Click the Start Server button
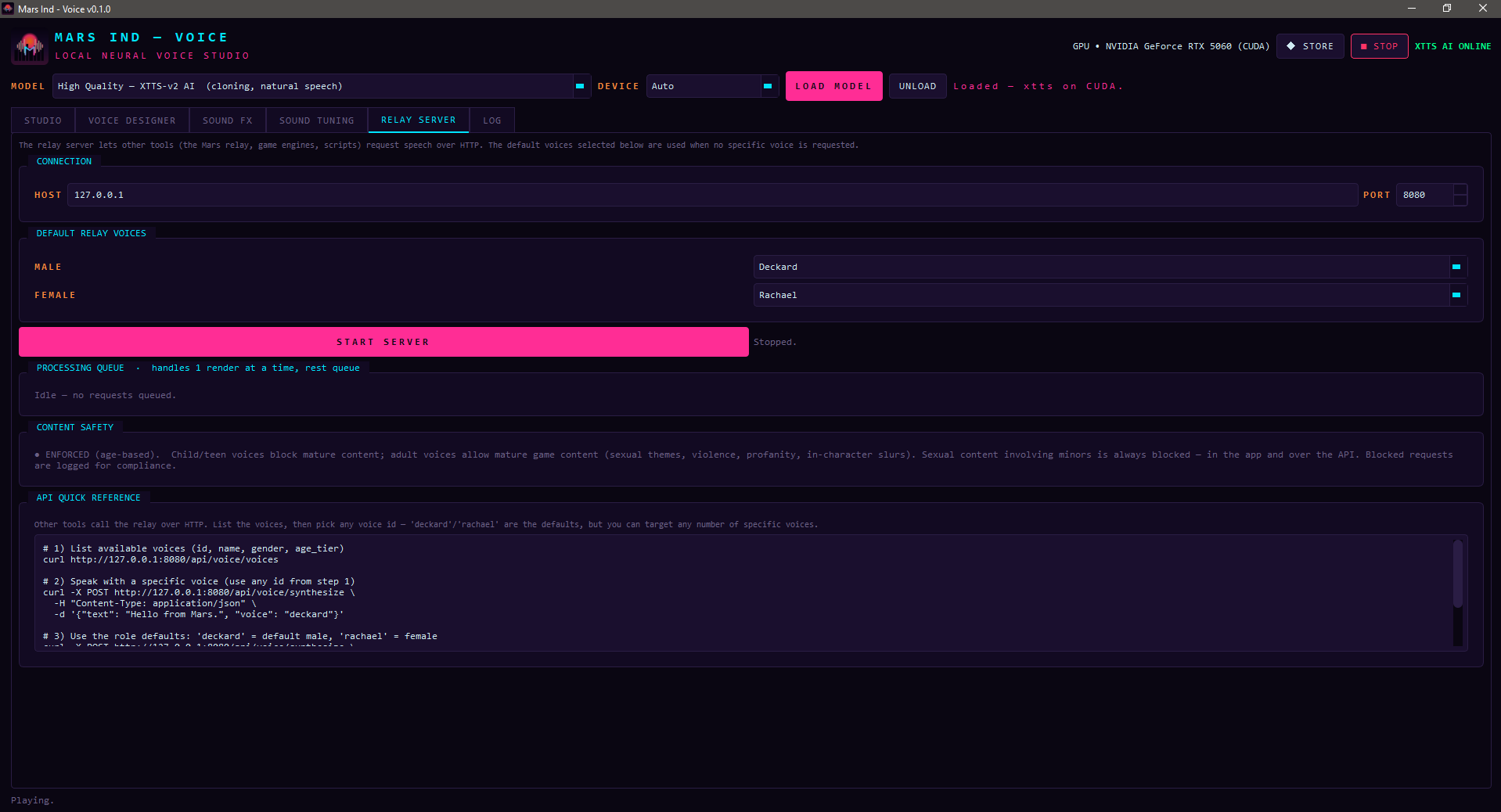 coord(383,342)
